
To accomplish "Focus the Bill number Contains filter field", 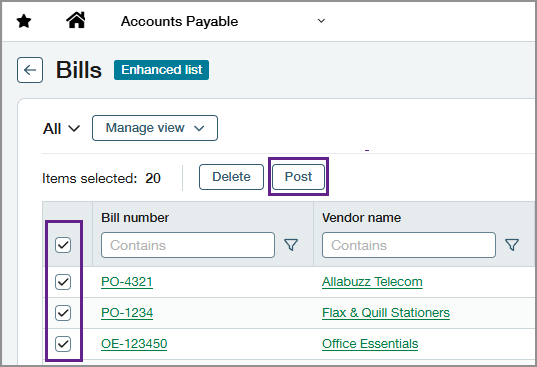I will click(188, 245).
